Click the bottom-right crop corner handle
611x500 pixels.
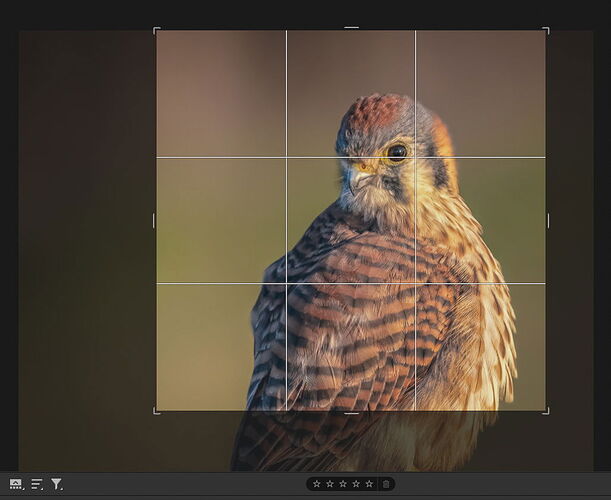546,411
